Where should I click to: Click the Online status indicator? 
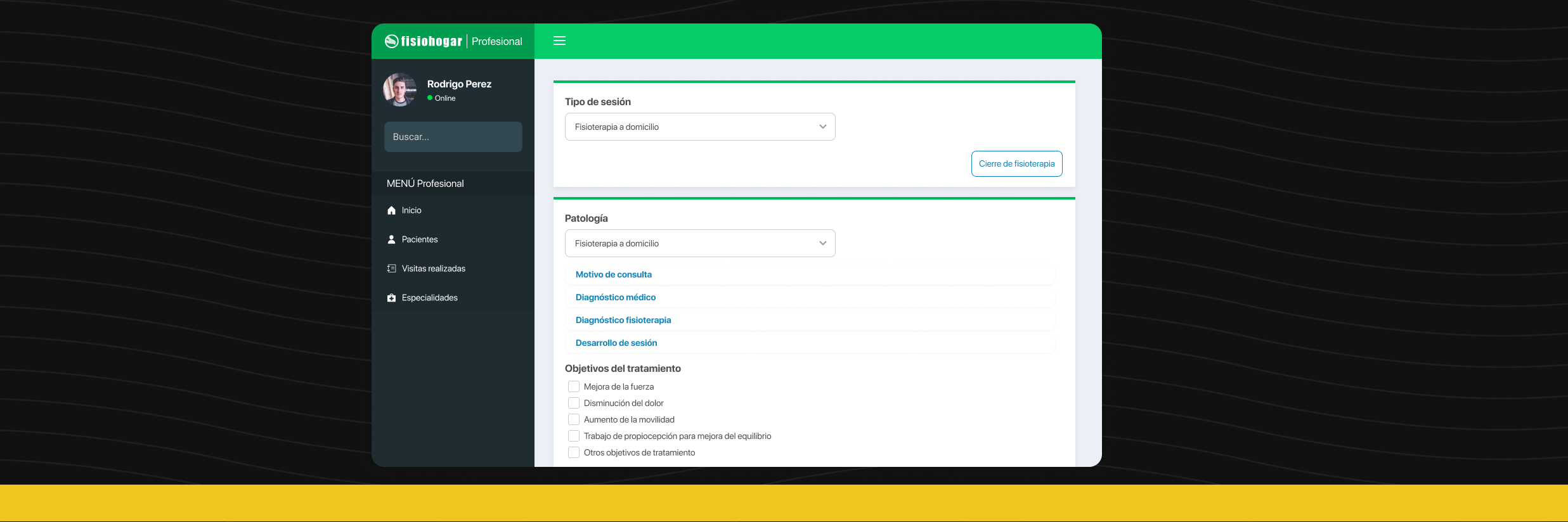[441, 98]
